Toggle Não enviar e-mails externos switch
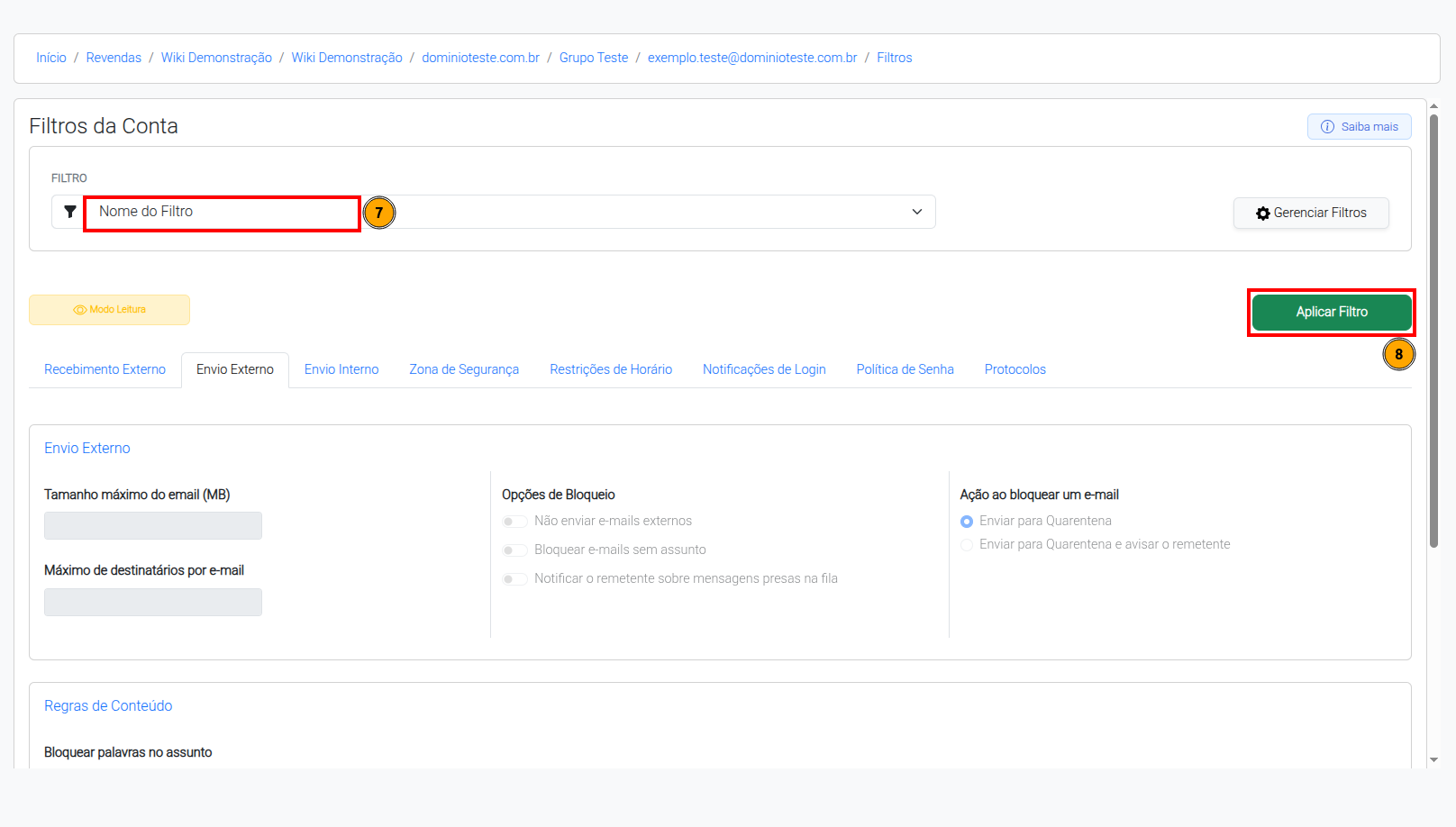 [514, 522]
